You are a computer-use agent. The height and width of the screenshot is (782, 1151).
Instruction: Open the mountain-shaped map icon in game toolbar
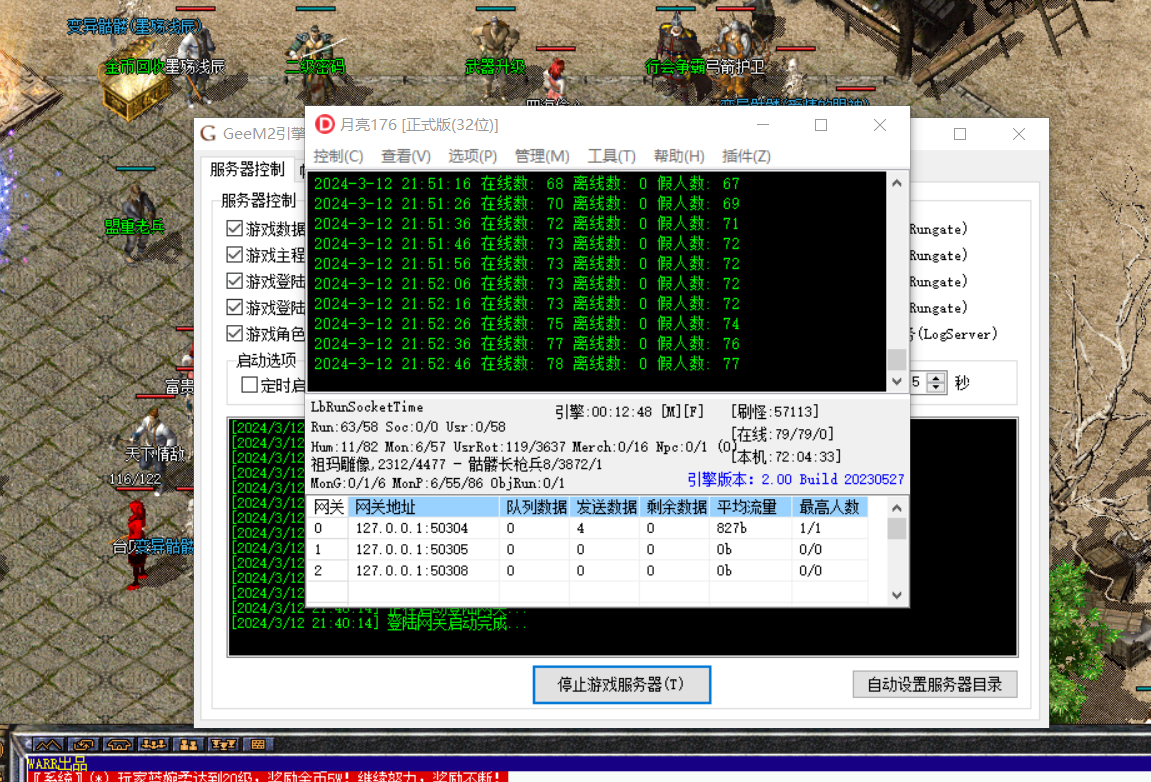tap(48, 745)
